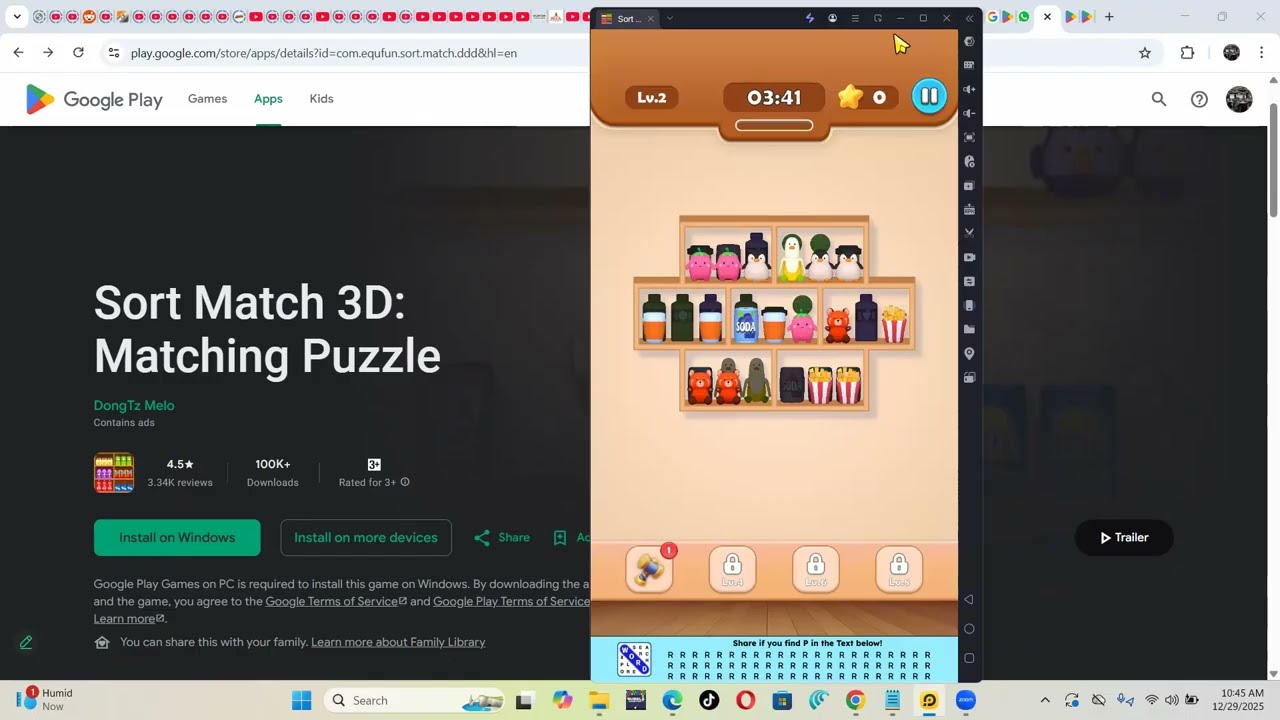Toggle the add to wishlist bookmark
This screenshot has height=720, width=1280.
click(x=560, y=537)
